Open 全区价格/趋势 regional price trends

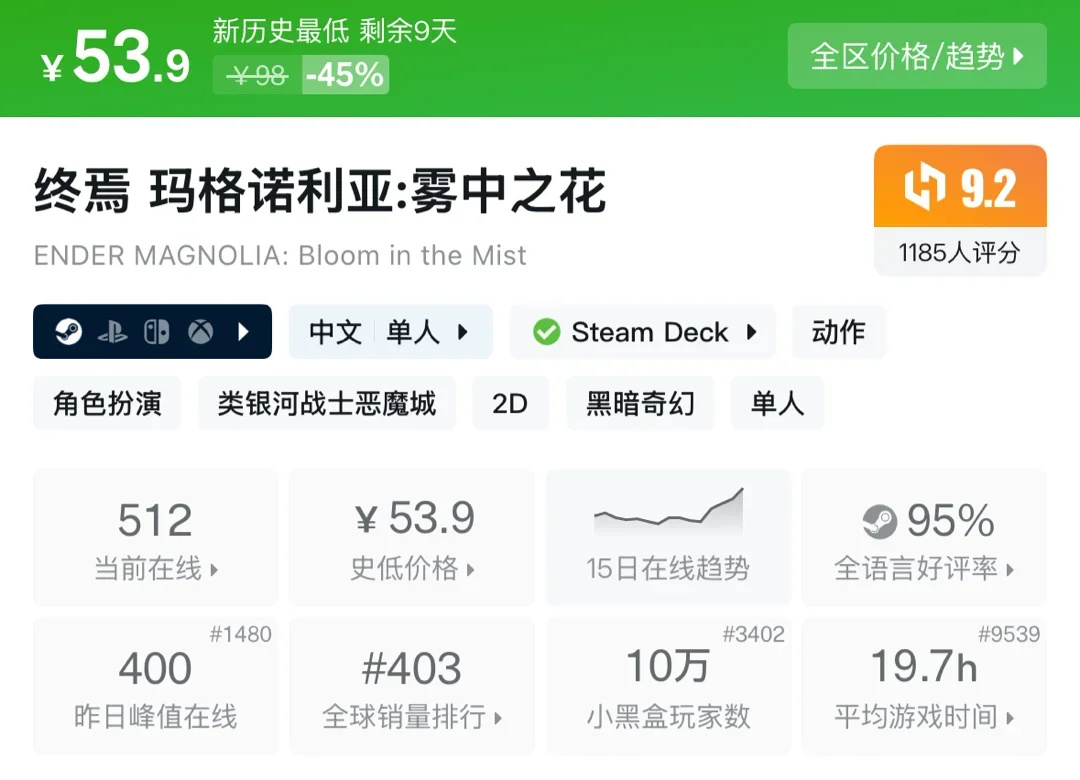coord(917,56)
